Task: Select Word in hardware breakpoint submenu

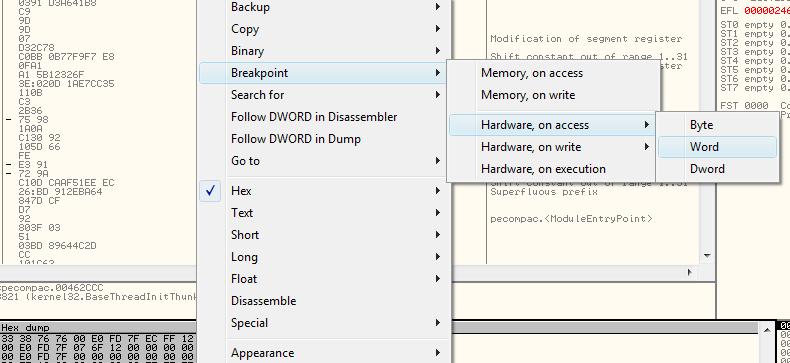Action: [717, 147]
